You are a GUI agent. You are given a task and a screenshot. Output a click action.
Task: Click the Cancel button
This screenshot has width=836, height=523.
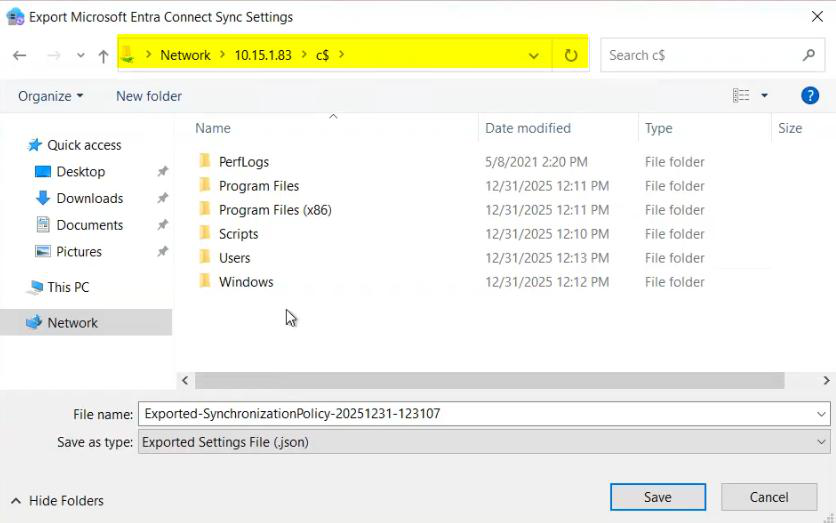tap(769, 497)
